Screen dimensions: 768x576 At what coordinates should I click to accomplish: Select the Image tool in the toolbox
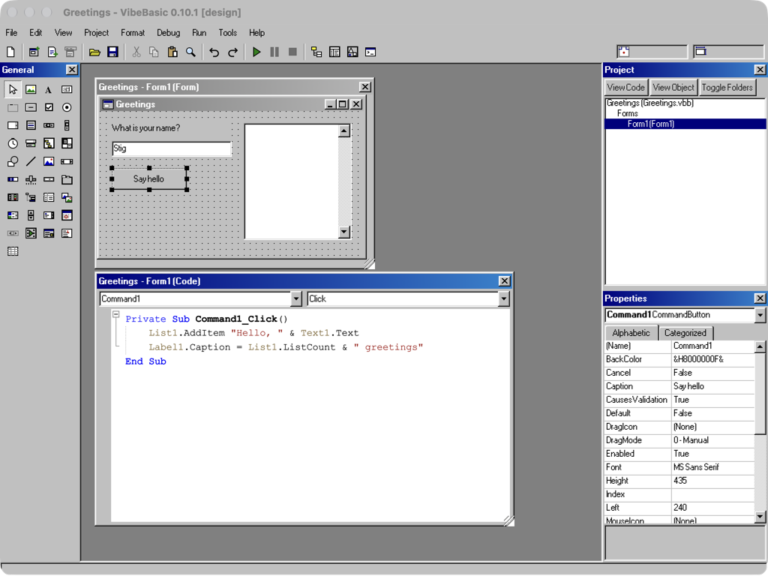[x=48, y=162]
